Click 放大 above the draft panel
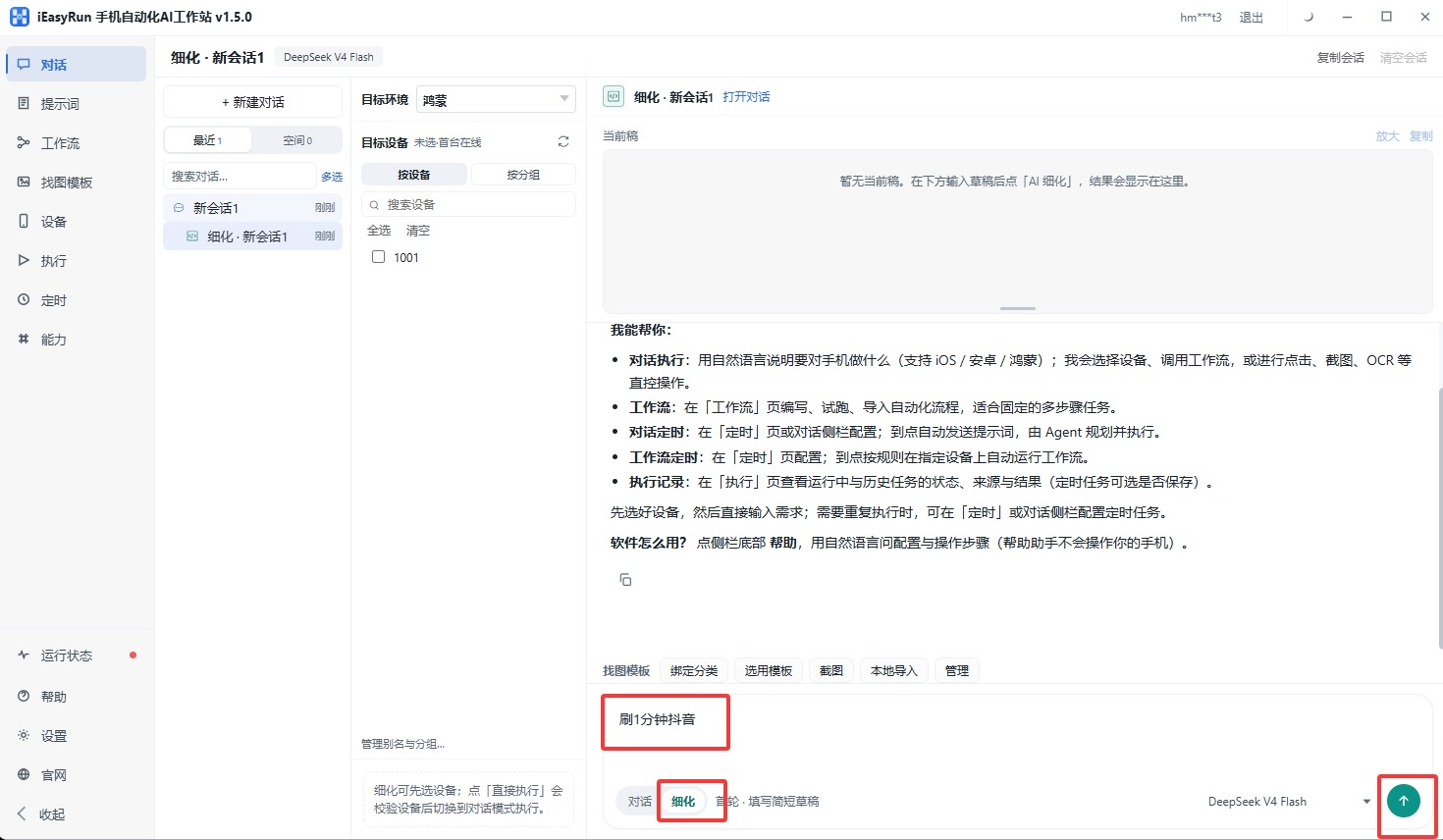The width and height of the screenshot is (1443, 840). [x=1387, y=136]
